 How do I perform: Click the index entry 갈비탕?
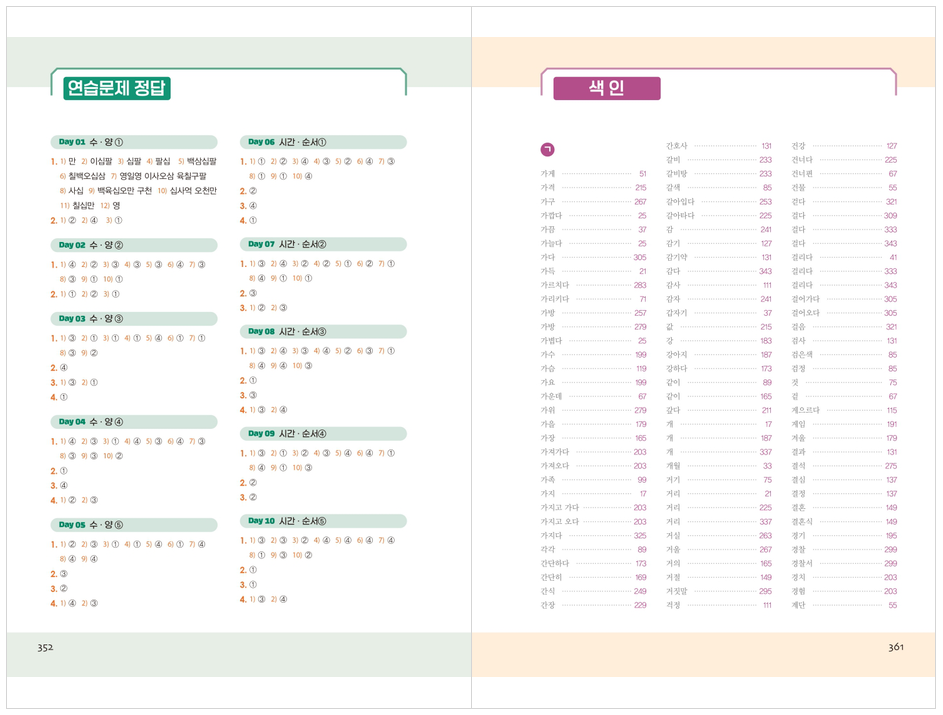tap(719, 174)
